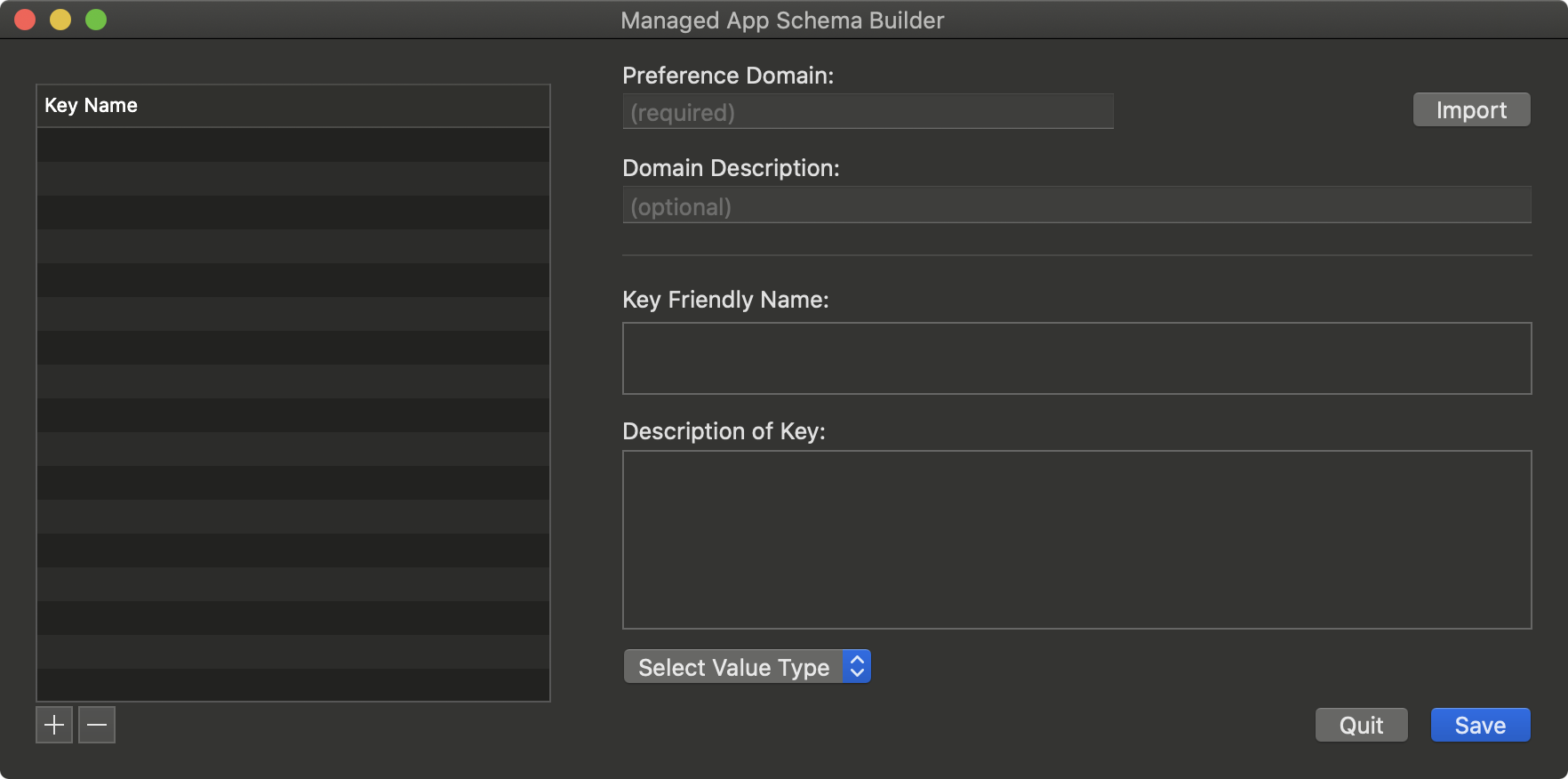The image size is (1568, 779).
Task: Focus the Preference Domain required field
Action: click(x=868, y=112)
